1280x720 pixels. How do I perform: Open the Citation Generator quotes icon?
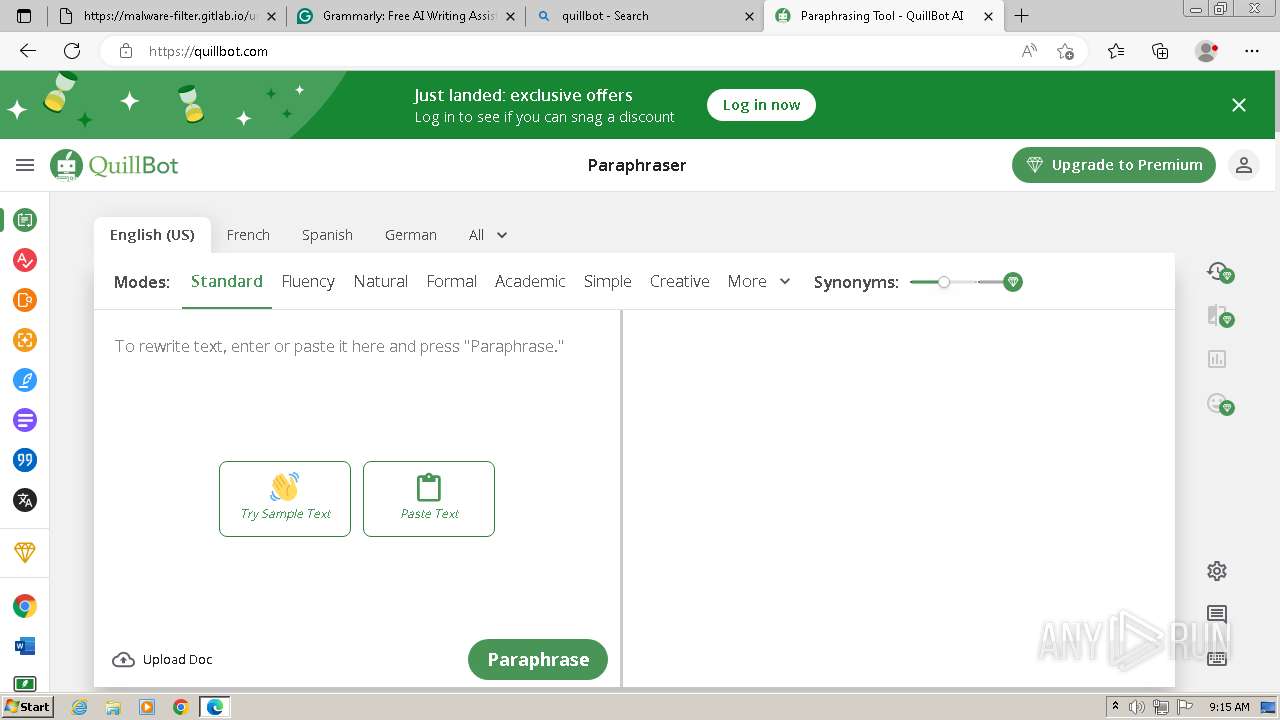(25, 460)
